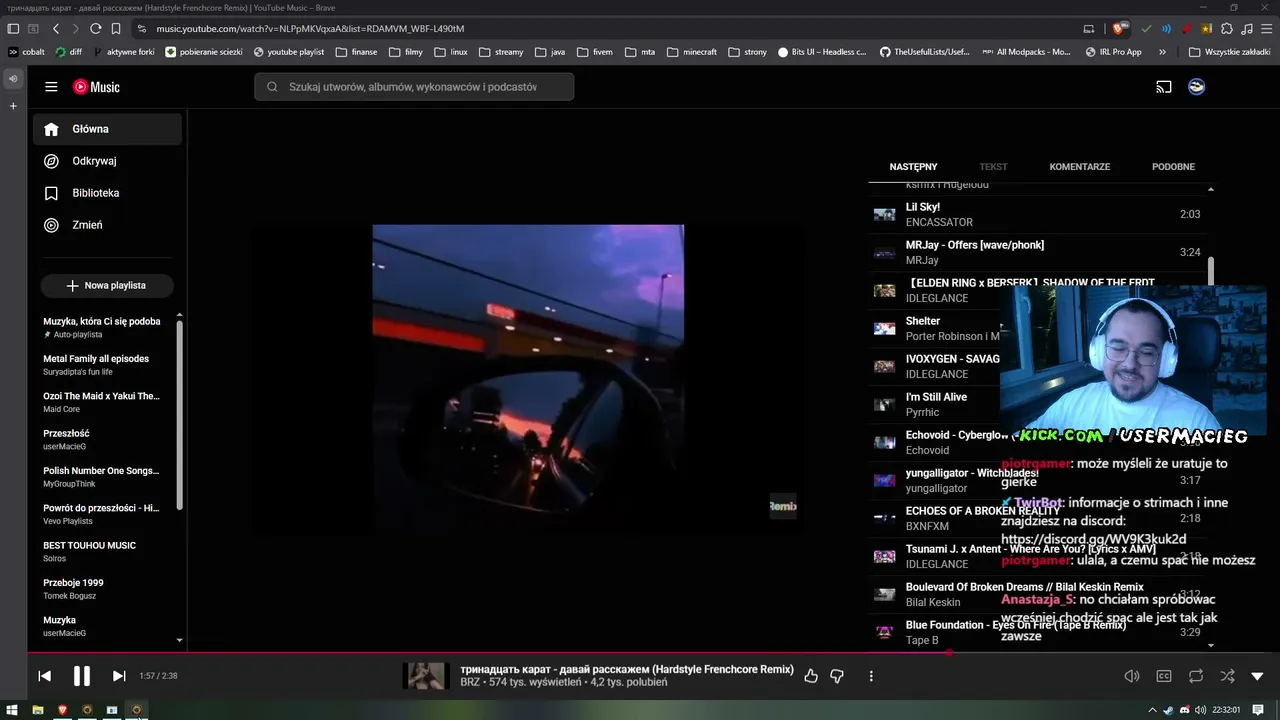
Task: Open the cobalt bookmark
Action: coord(26,52)
